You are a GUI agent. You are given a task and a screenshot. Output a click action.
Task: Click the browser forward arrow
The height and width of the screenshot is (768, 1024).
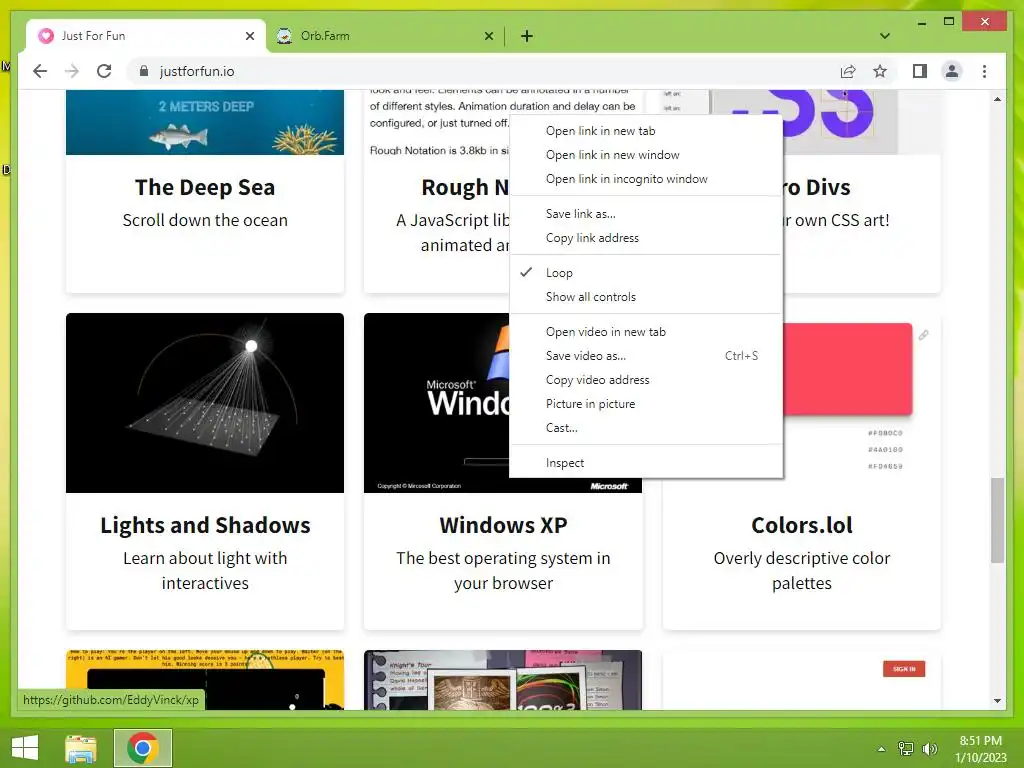point(72,71)
